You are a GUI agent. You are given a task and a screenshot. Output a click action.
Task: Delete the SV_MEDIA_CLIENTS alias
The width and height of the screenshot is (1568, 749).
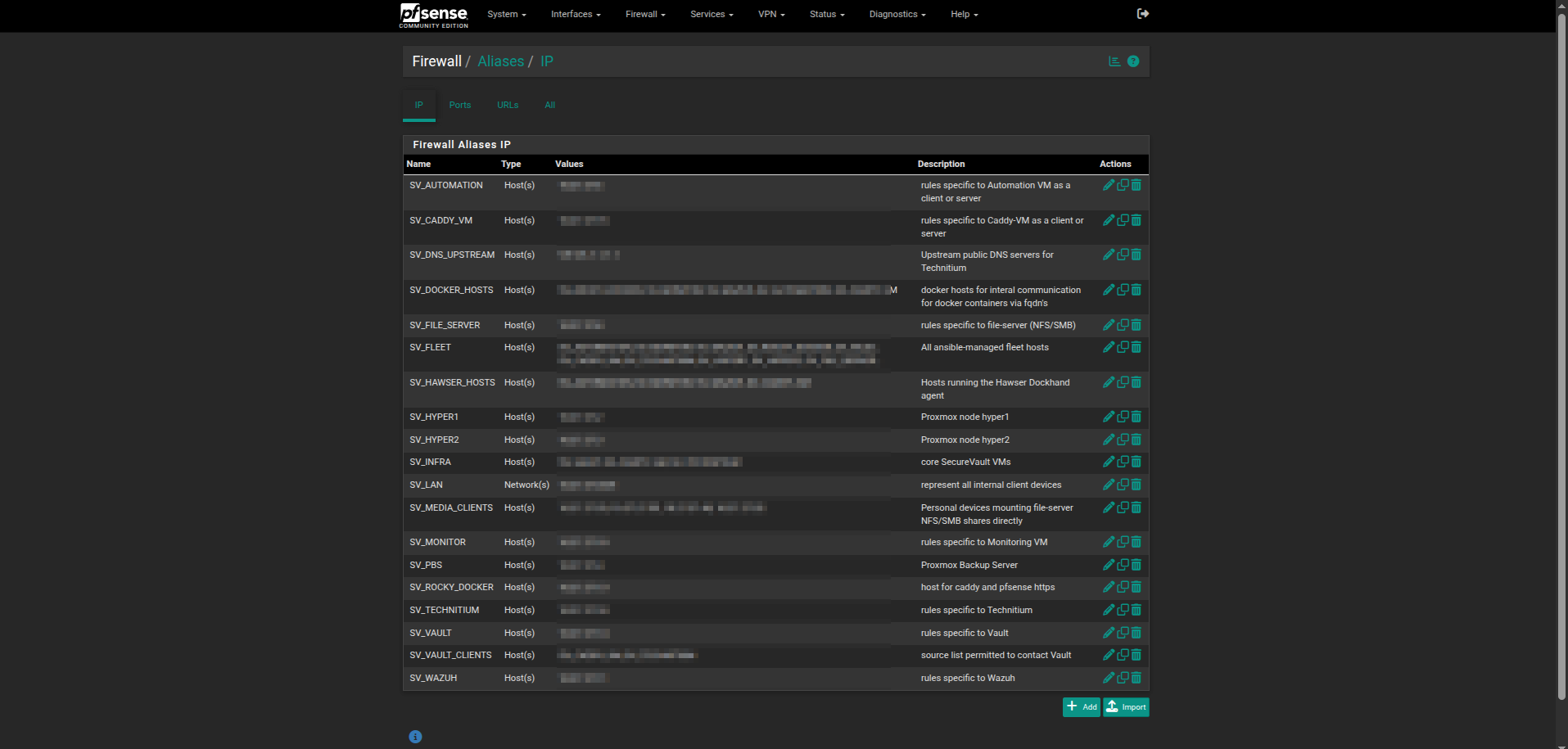click(x=1136, y=508)
